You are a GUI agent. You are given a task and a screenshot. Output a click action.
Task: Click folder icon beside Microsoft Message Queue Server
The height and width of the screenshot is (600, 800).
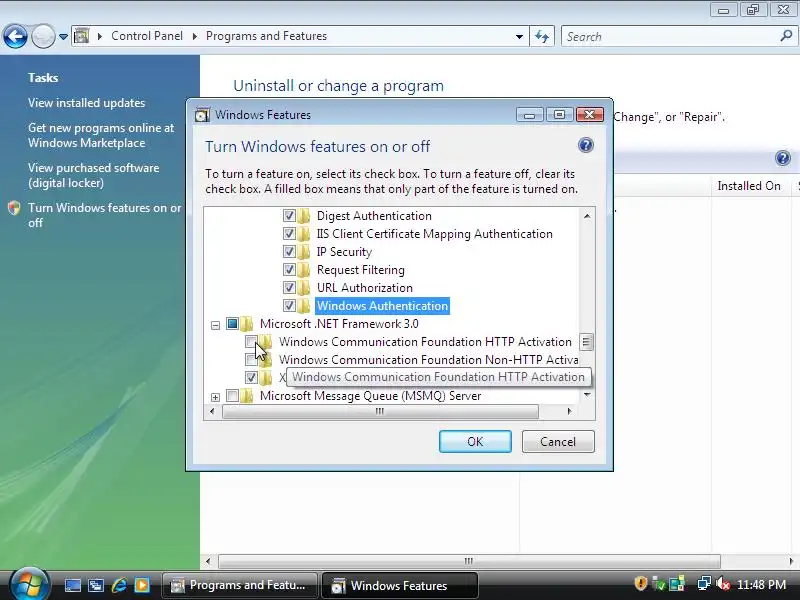[247, 395]
